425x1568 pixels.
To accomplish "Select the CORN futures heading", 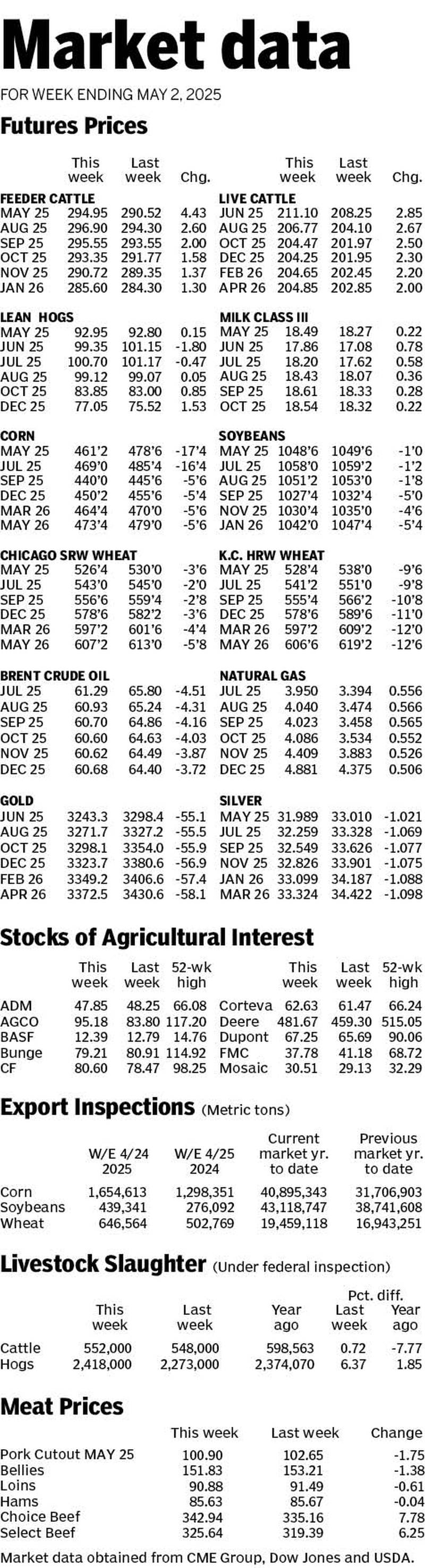I will pos(18,436).
